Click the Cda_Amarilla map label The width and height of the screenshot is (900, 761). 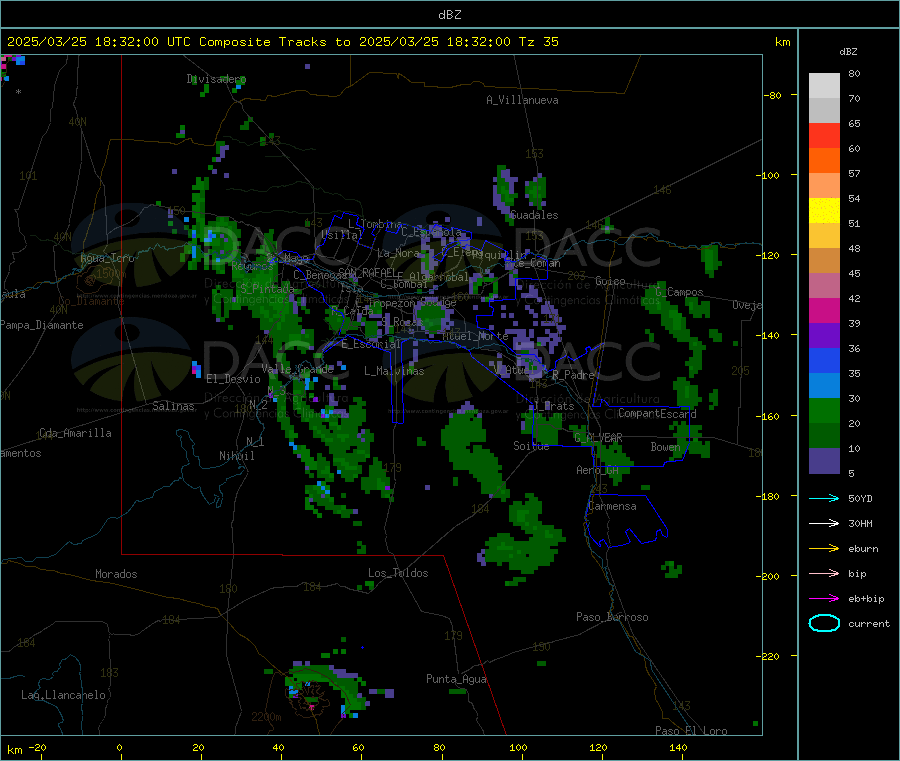pyautogui.click(x=75, y=433)
